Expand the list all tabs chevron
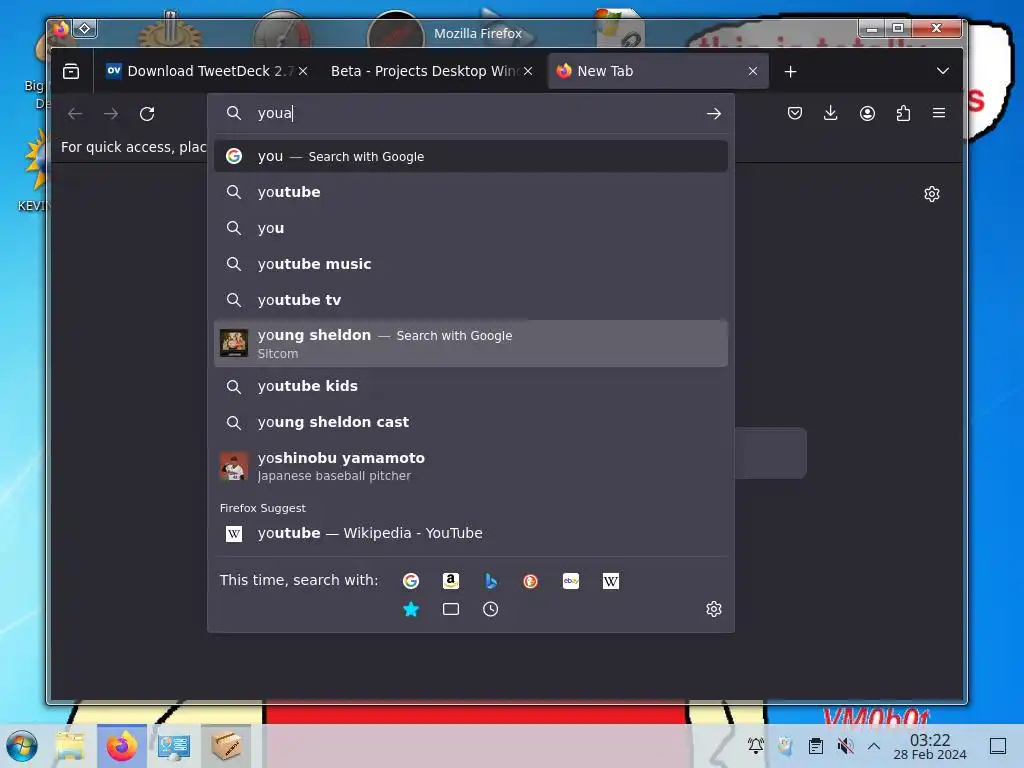This screenshot has height=768, width=1024. point(942,71)
